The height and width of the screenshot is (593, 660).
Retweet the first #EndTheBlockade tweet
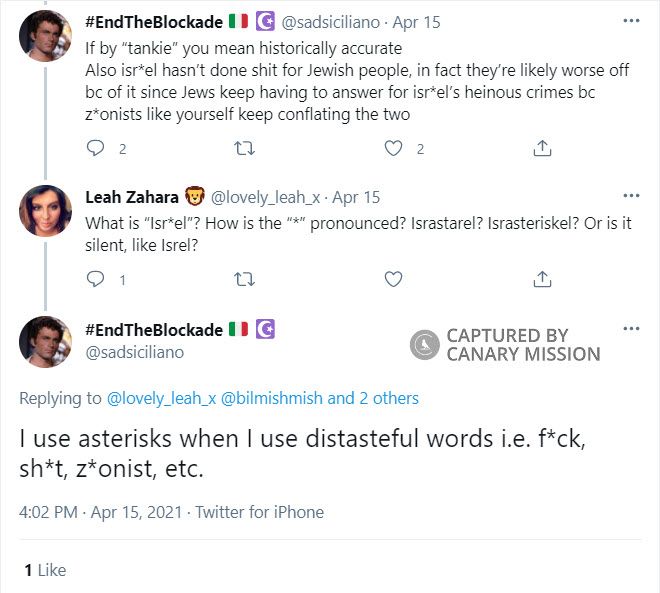(x=244, y=148)
